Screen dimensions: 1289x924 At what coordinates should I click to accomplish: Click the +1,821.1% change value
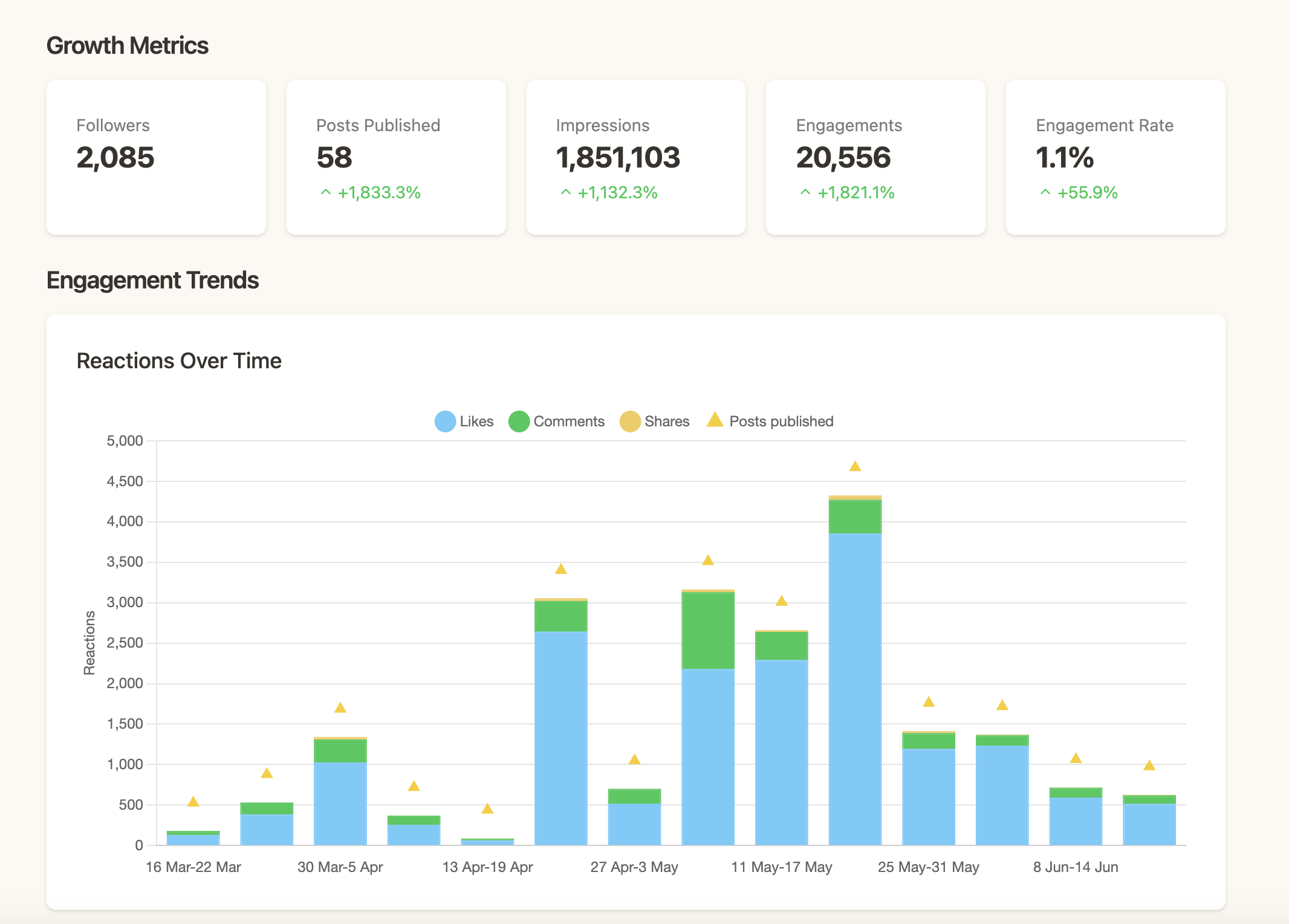point(856,193)
